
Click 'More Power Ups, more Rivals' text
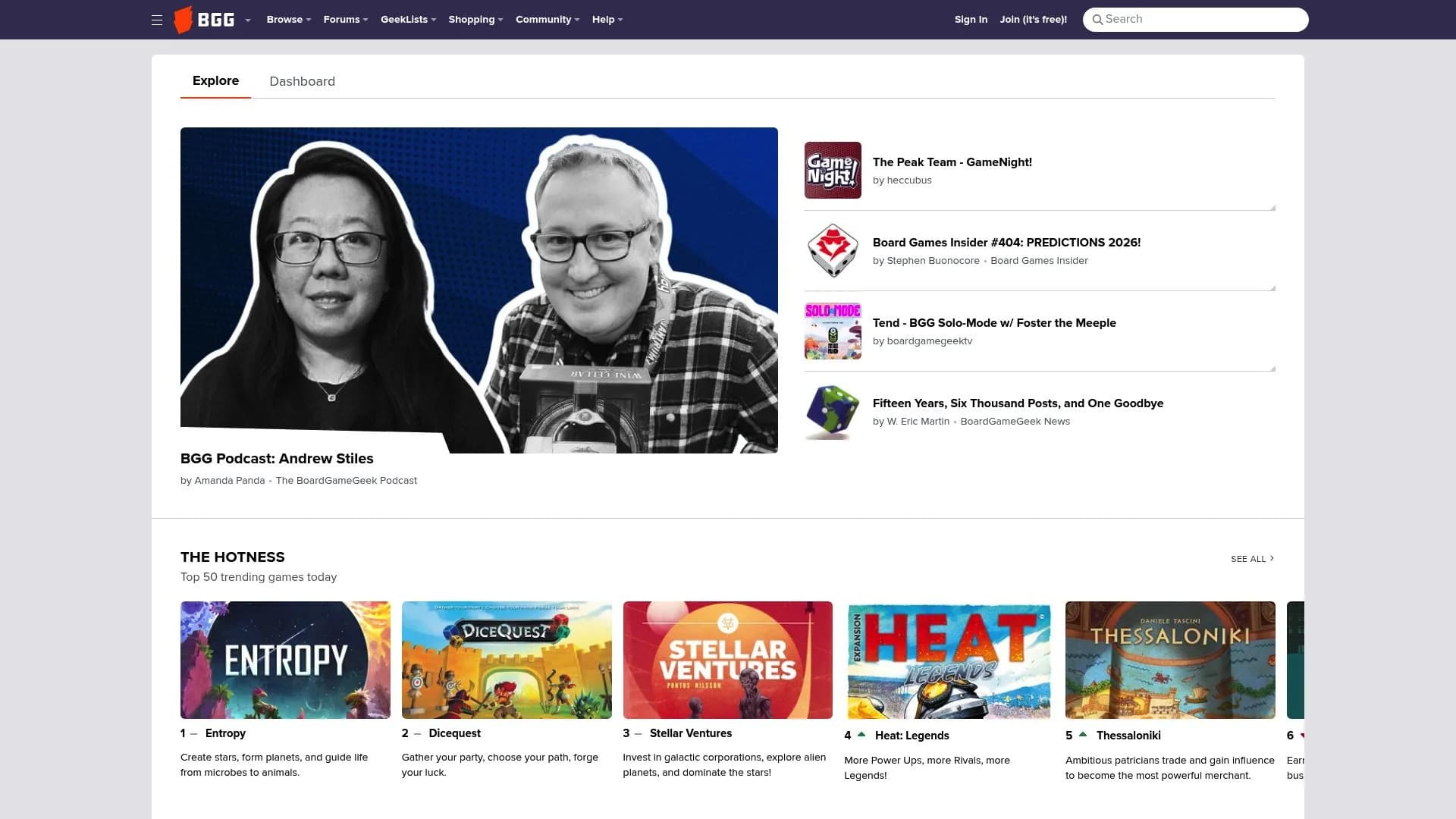click(927, 768)
